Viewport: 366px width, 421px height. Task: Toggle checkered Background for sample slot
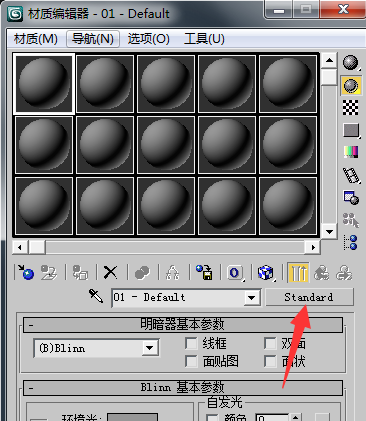(x=351, y=108)
